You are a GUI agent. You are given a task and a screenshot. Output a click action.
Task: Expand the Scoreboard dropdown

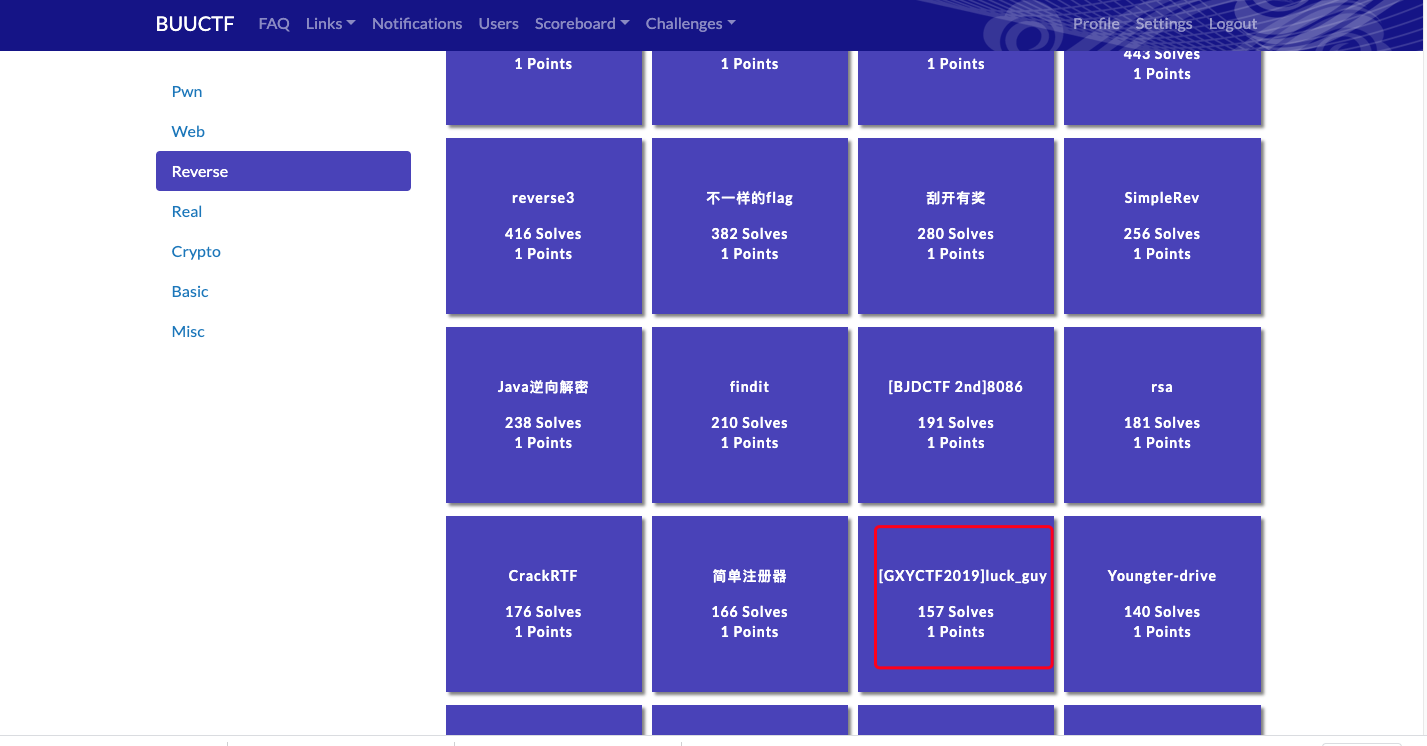581,23
